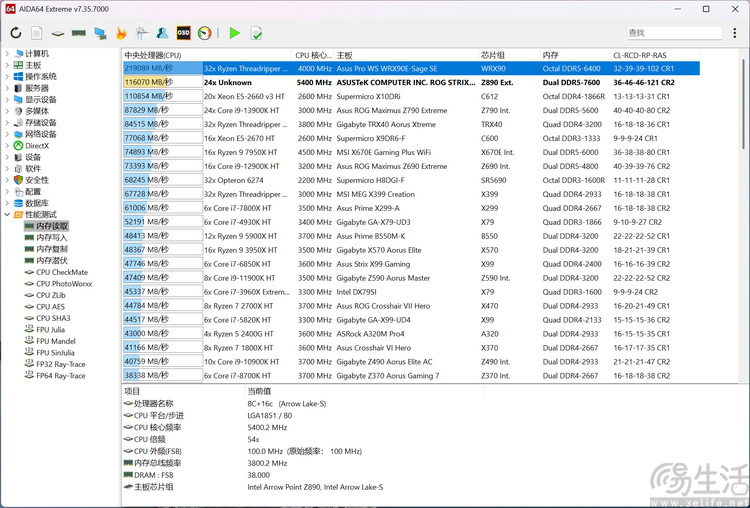Click the Refresh toolbar icon
750x508 pixels.
pyautogui.click(x=16, y=33)
